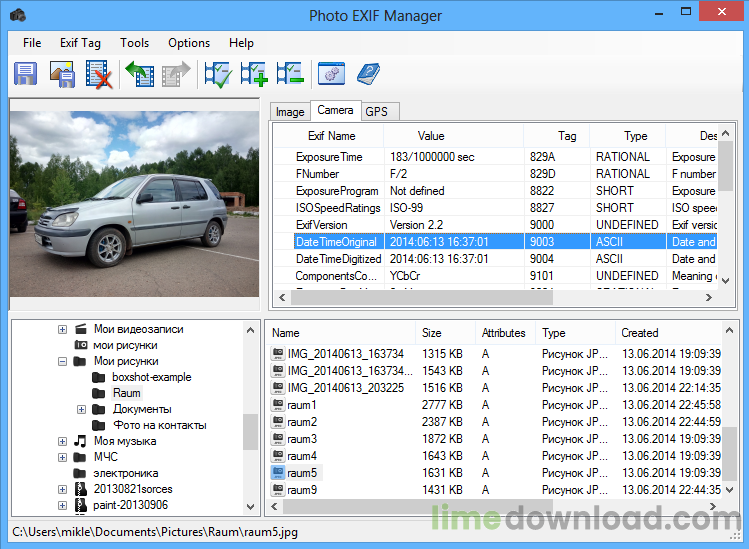Click the Save floppy disk toolbar icon
Image resolution: width=749 pixels, height=549 pixels.
(x=26, y=74)
